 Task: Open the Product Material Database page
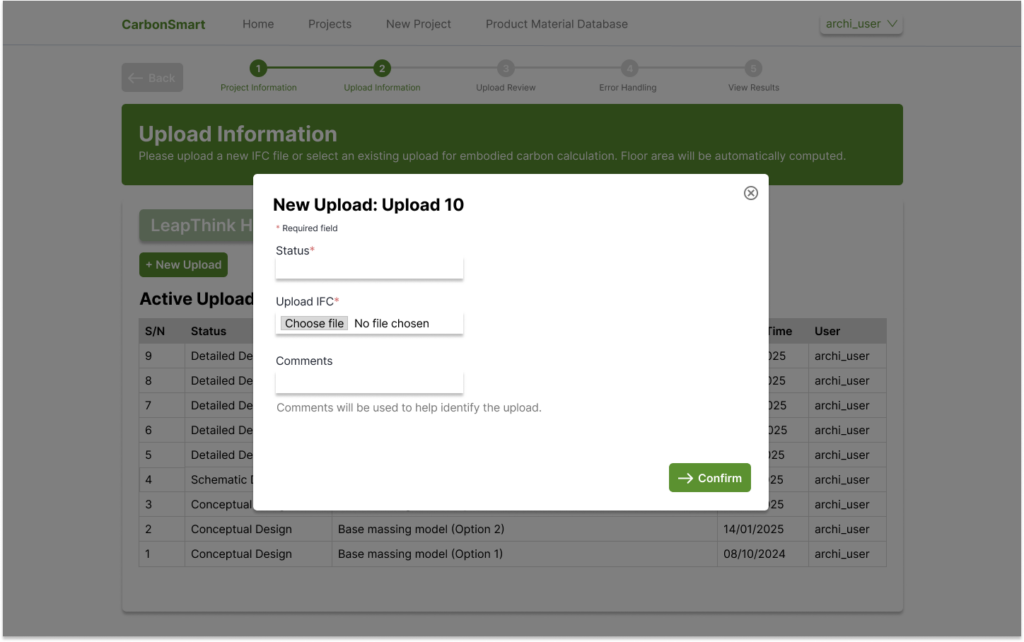[x=556, y=24]
